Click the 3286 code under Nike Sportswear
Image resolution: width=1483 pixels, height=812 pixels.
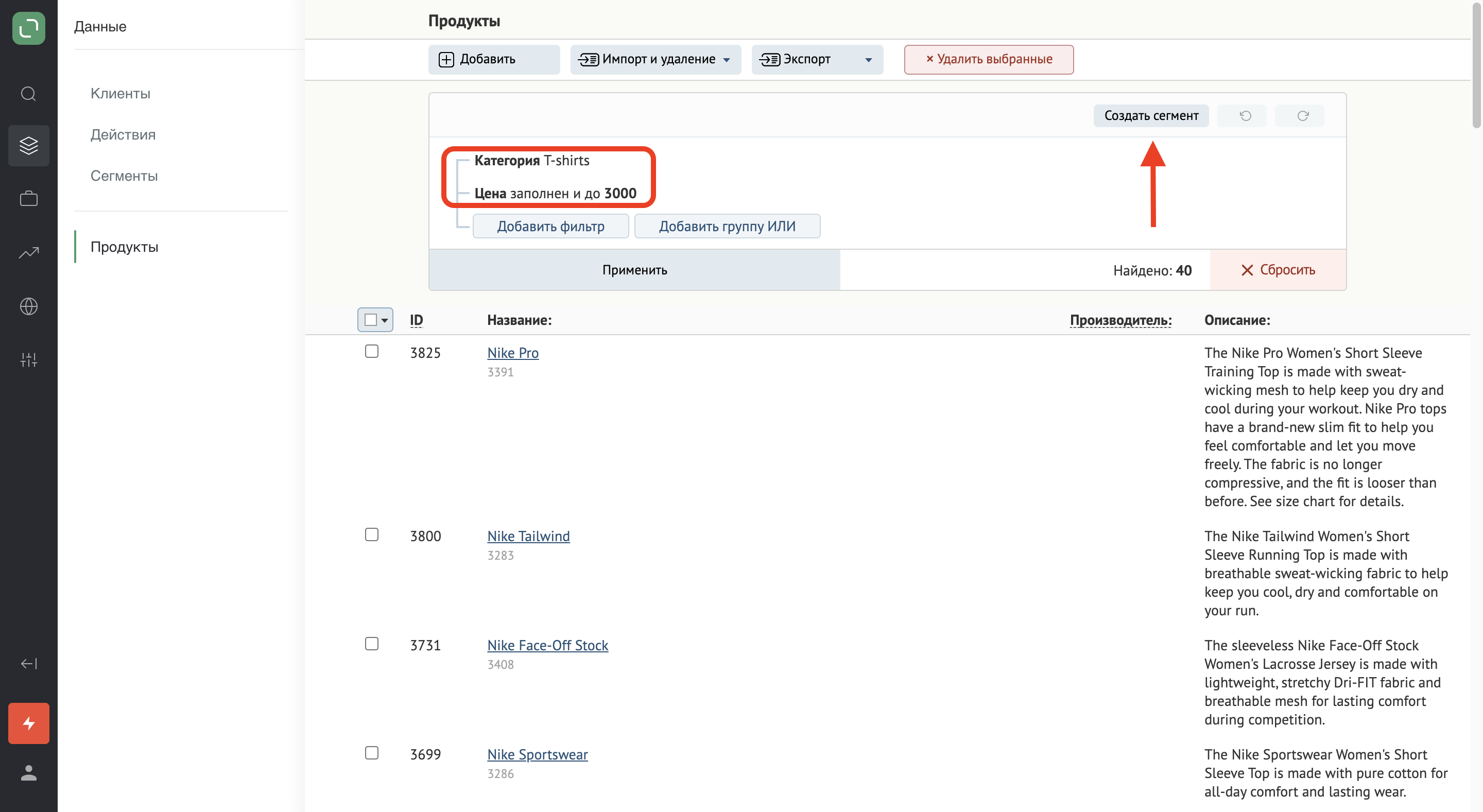[x=501, y=774]
